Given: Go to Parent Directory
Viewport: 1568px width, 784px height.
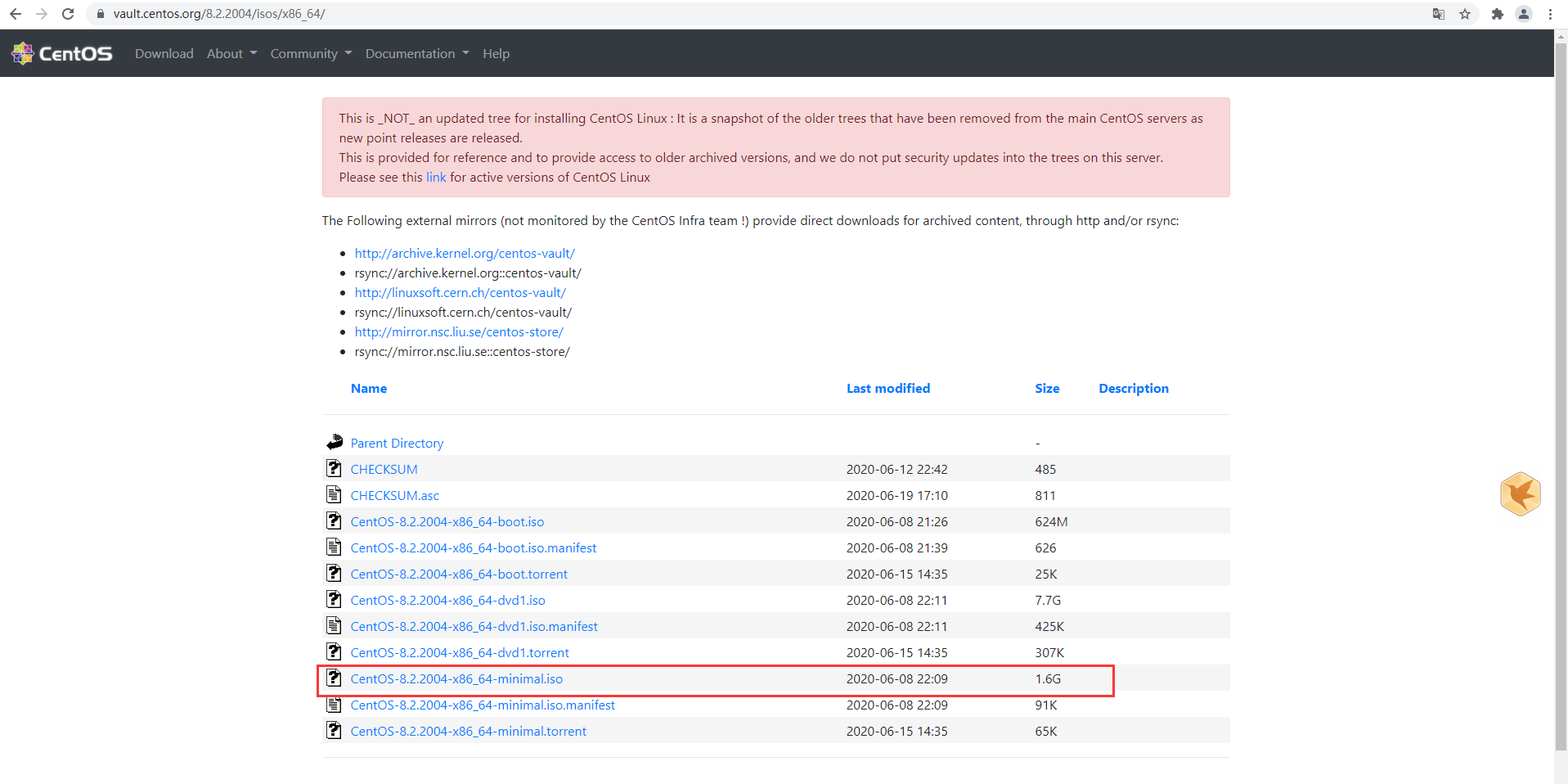Looking at the screenshot, I should (x=397, y=443).
